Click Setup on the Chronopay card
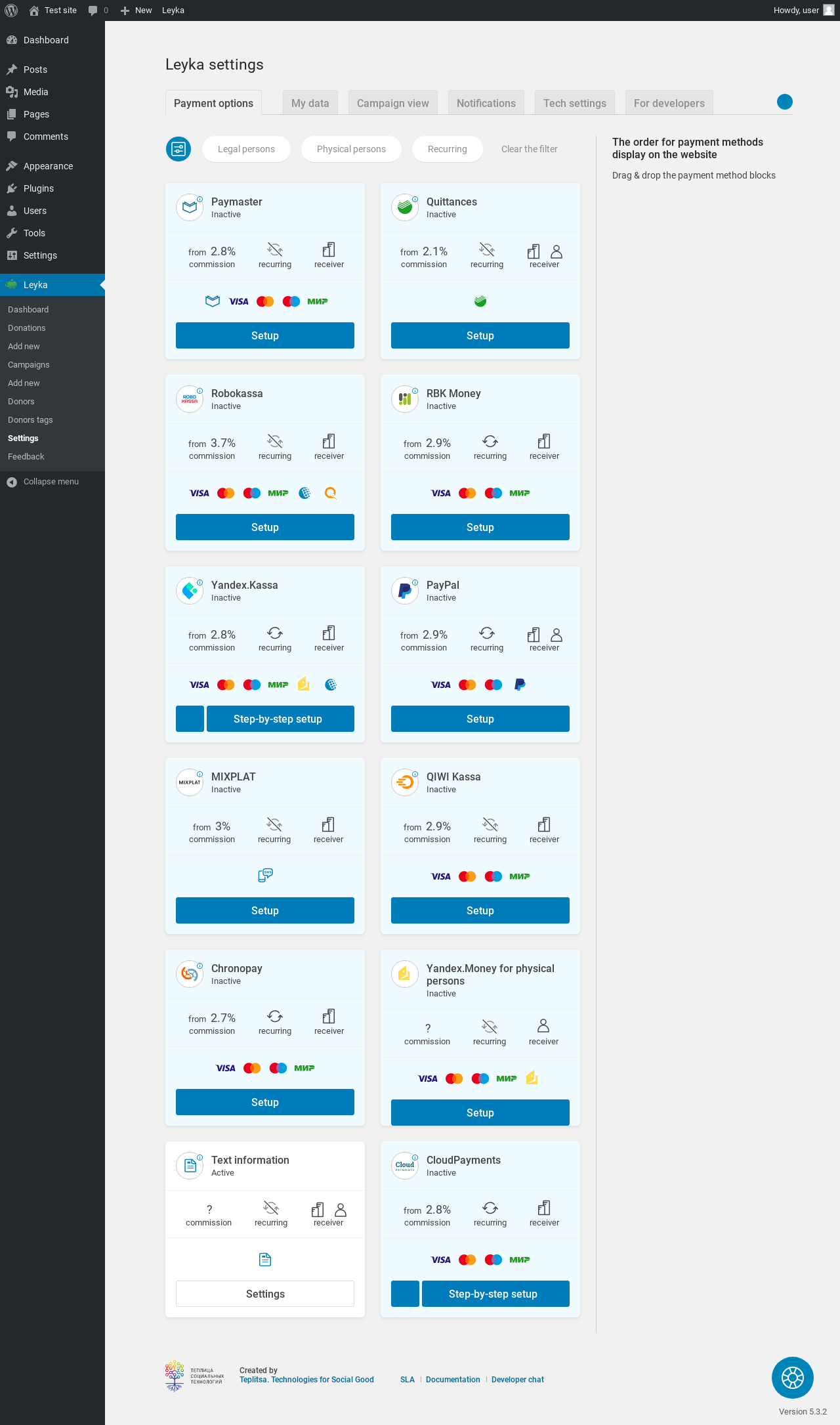This screenshot has width=840, height=1425. (x=265, y=1102)
